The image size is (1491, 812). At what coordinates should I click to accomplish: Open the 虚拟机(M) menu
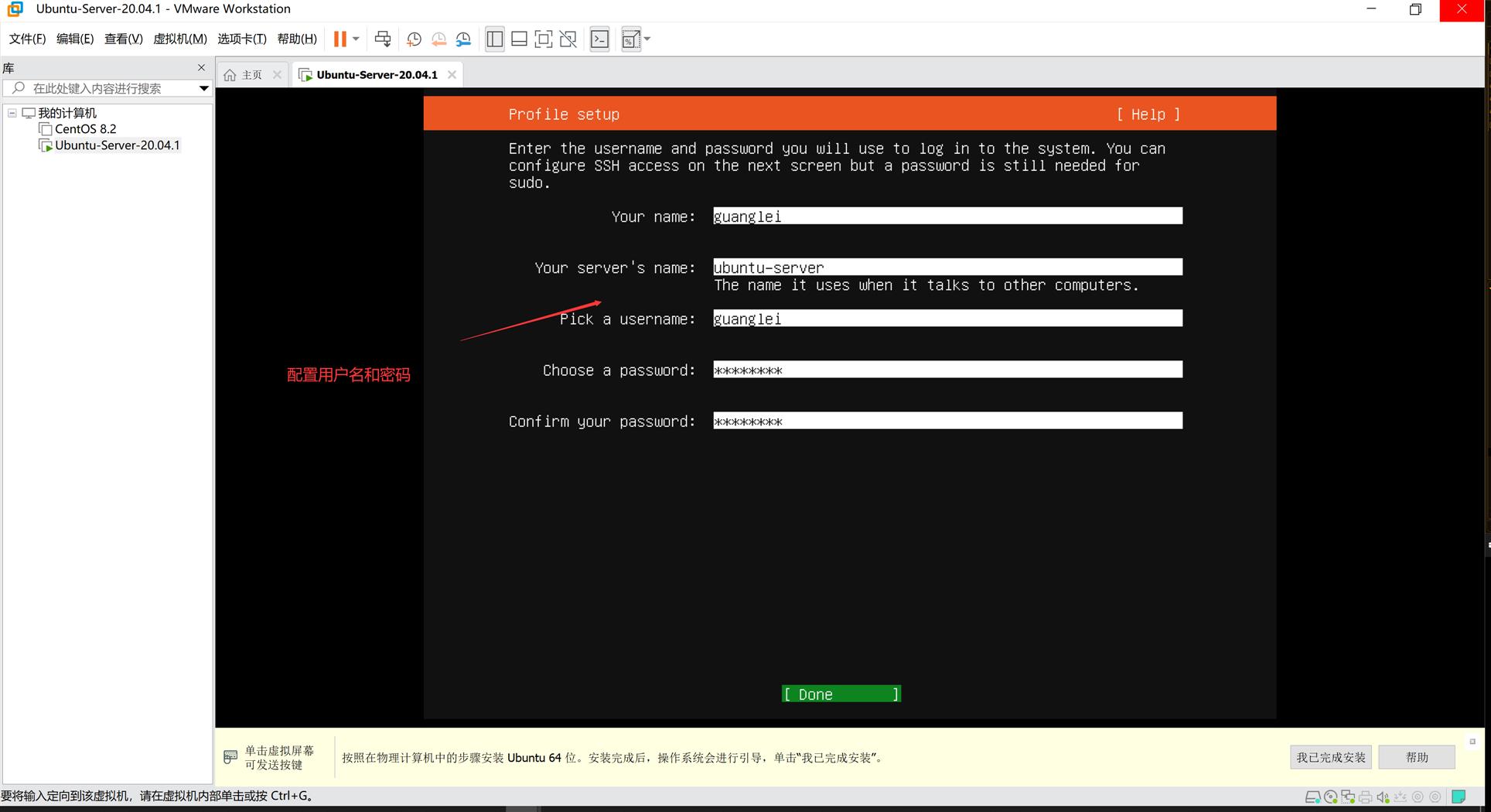[180, 39]
